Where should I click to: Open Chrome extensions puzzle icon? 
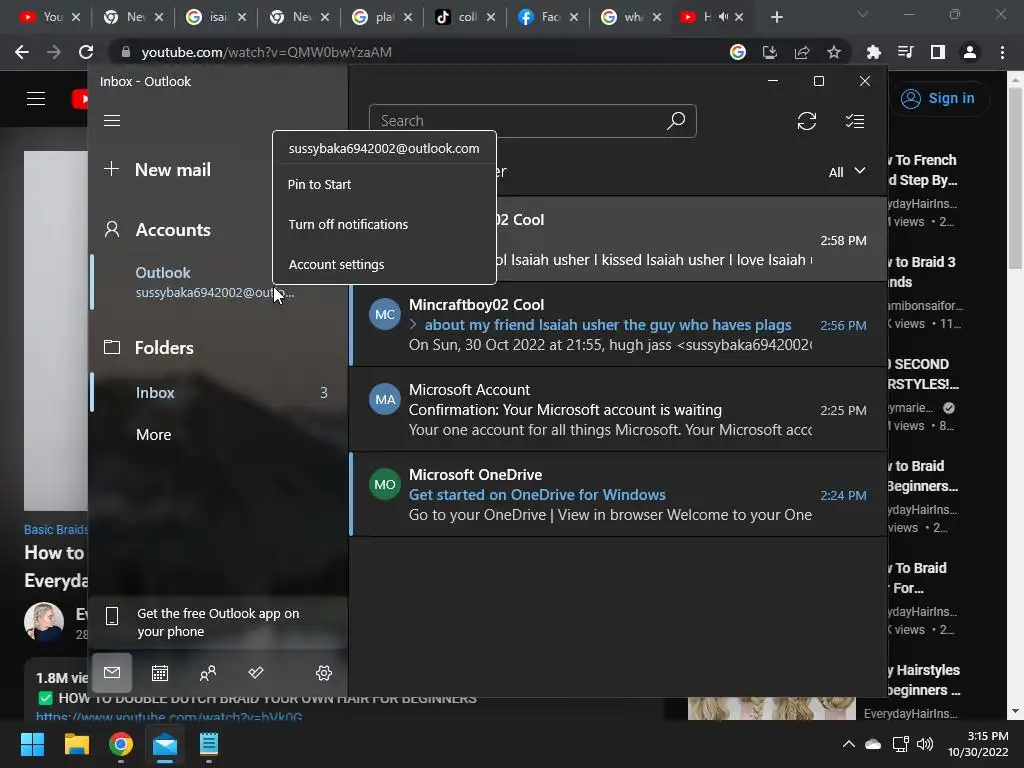click(874, 52)
